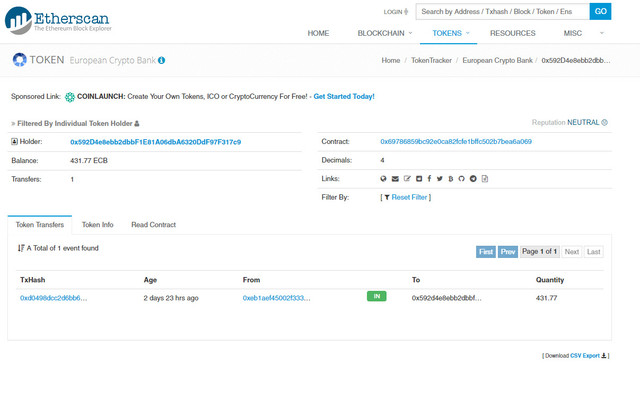Switch to the Token Info tab
Image resolution: width=640 pixels, height=404 pixels.
98,225
